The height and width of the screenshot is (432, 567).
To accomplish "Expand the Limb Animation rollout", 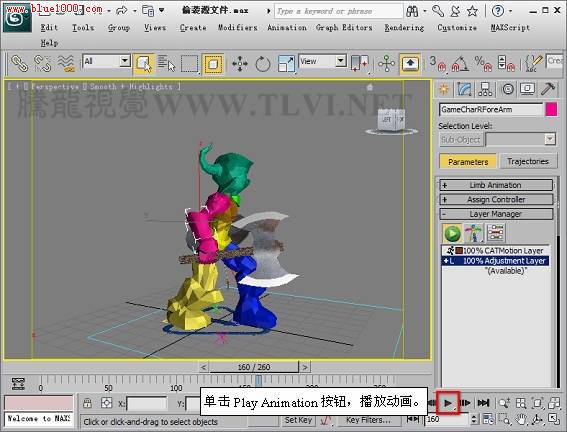I will (496, 185).
